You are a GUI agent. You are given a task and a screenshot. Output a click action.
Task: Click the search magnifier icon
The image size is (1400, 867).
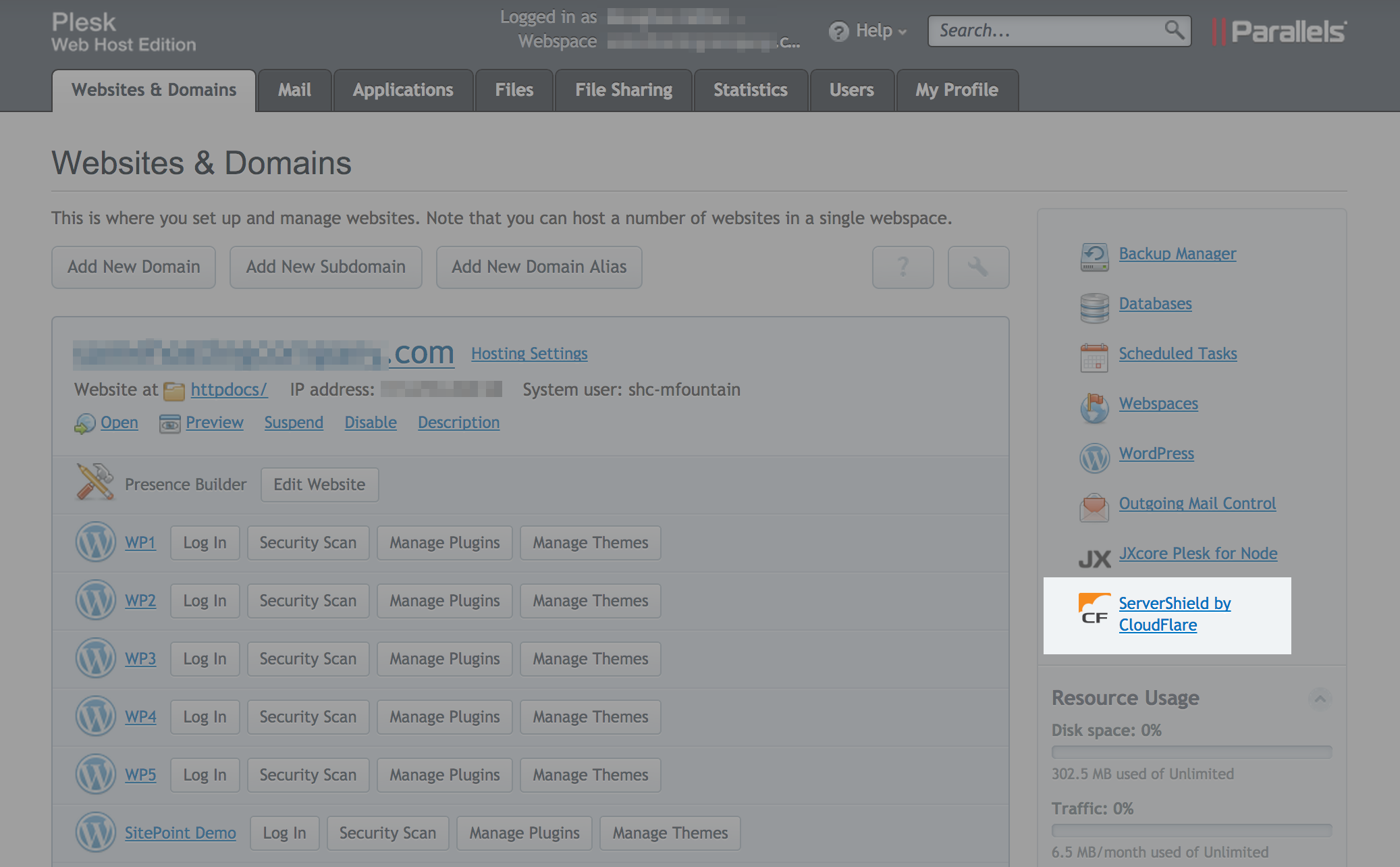click(1175, 30)
